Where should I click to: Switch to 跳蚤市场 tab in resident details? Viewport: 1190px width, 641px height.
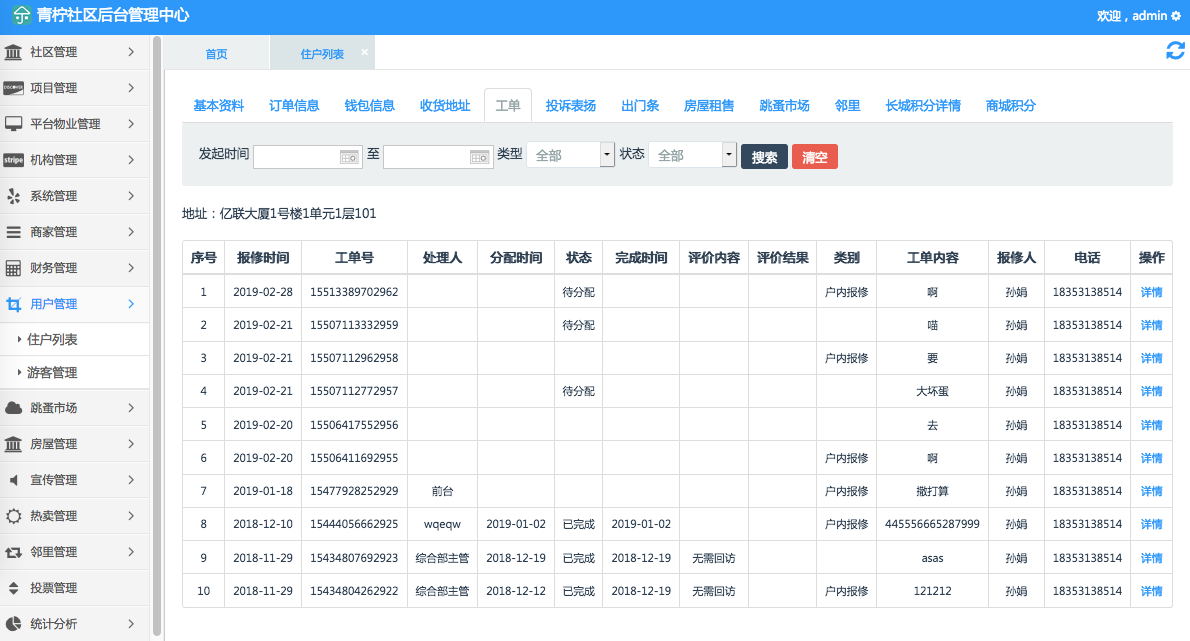tap(784, 105)
